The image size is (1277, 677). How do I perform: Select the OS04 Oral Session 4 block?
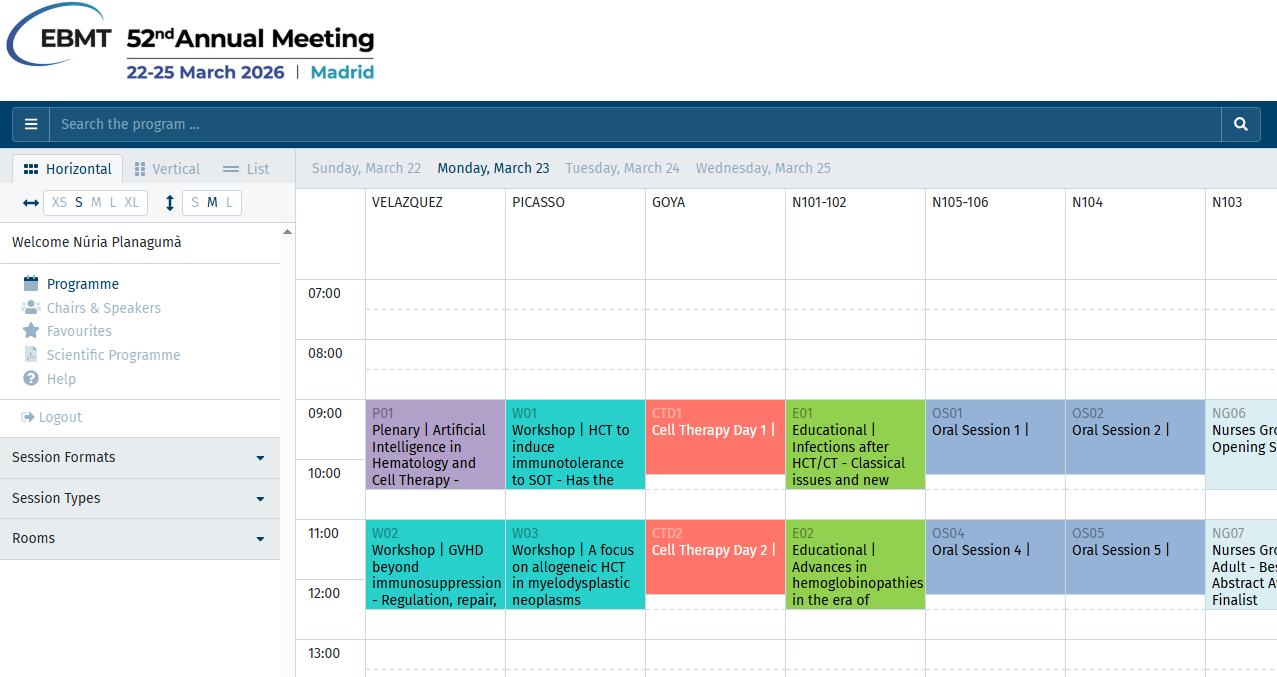pos(995,557)
